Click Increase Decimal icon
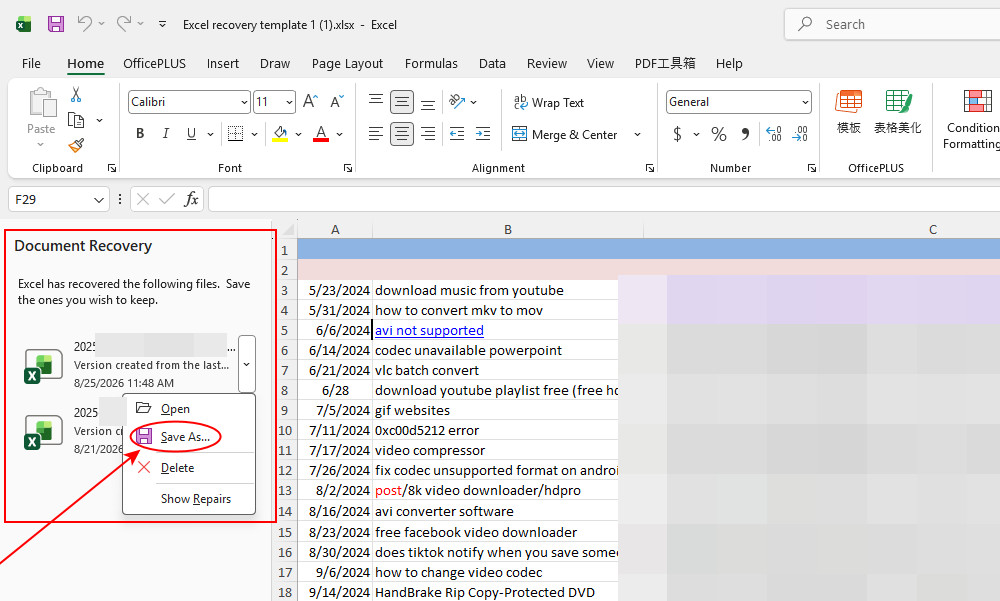1000x601 pixels. tap(774, 134)
